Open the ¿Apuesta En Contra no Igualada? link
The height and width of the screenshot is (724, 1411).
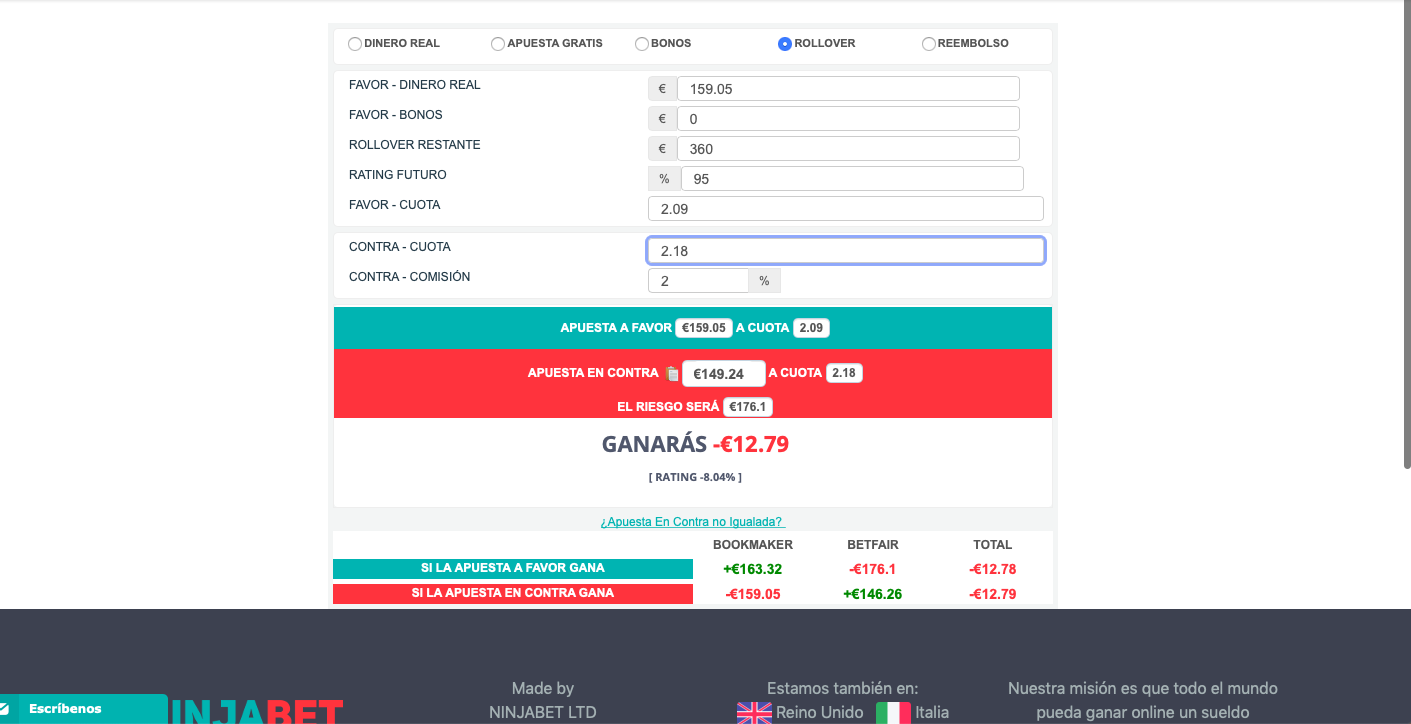(692, 522)
